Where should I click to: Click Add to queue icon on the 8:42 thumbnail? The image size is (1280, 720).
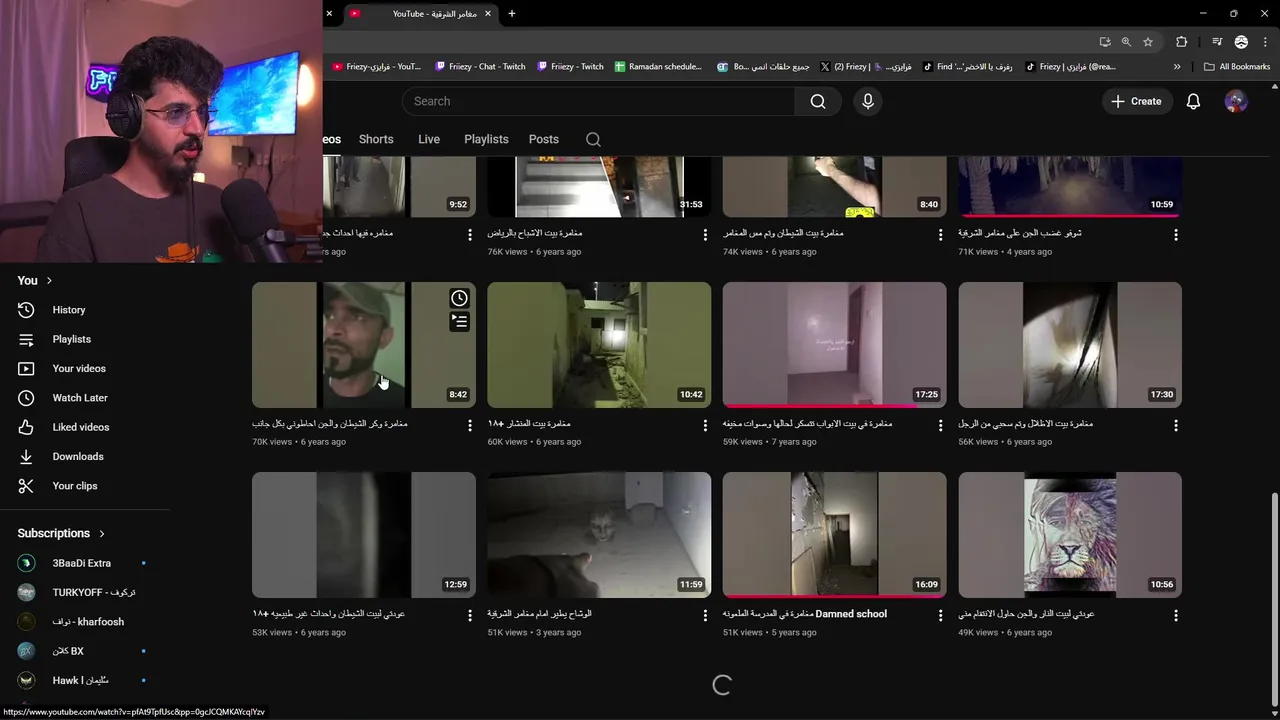click(x=459, y=321)
